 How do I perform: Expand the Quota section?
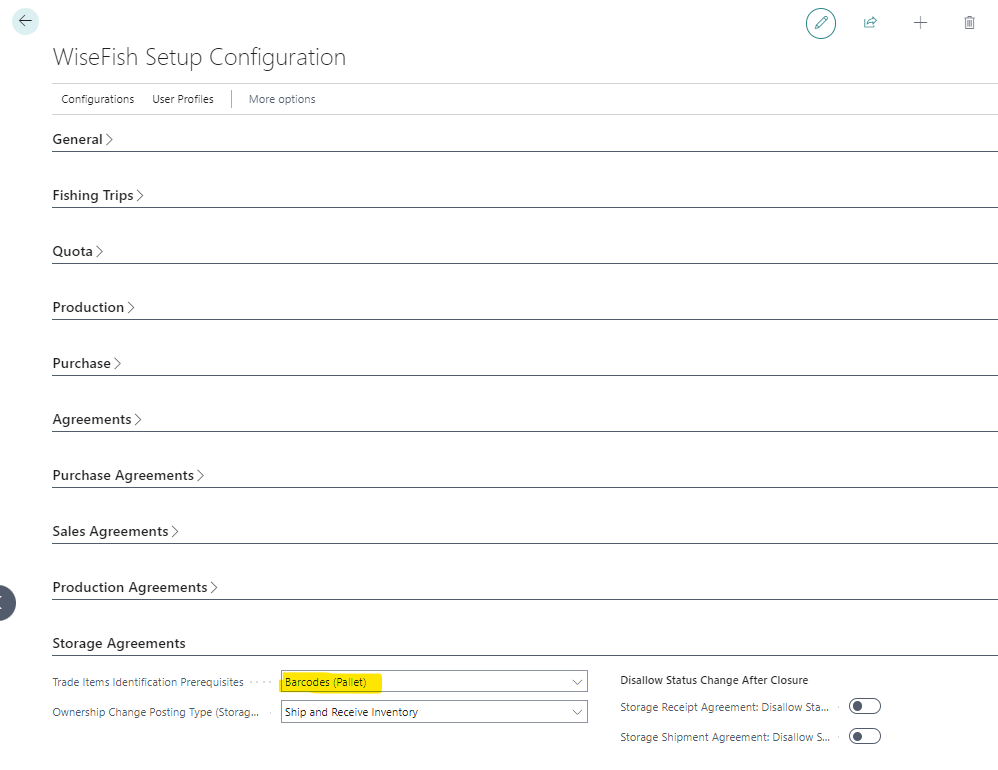(77, 252)
